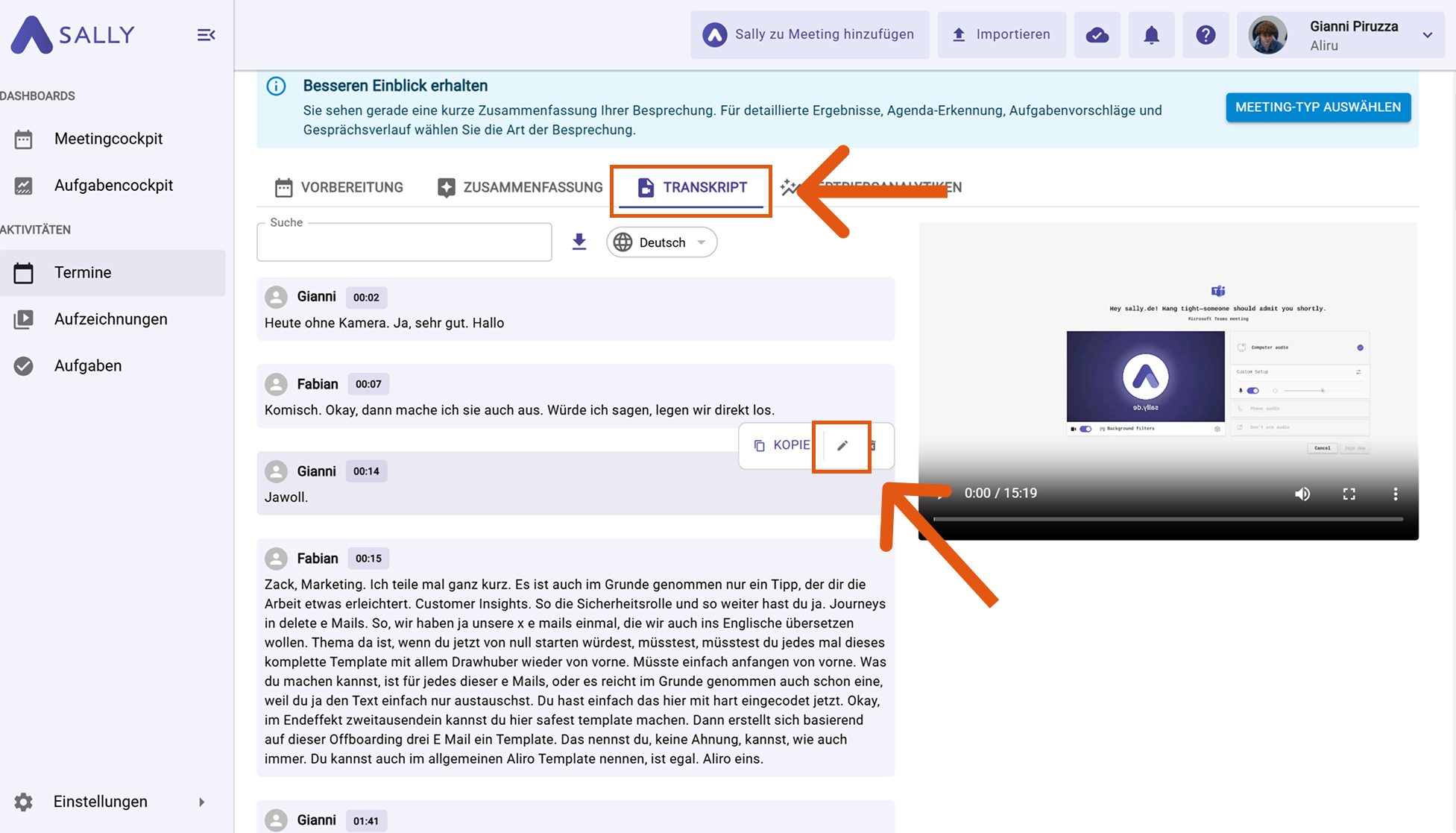Click speaker name Fabian at 00:07

click(x=318, y=384)
